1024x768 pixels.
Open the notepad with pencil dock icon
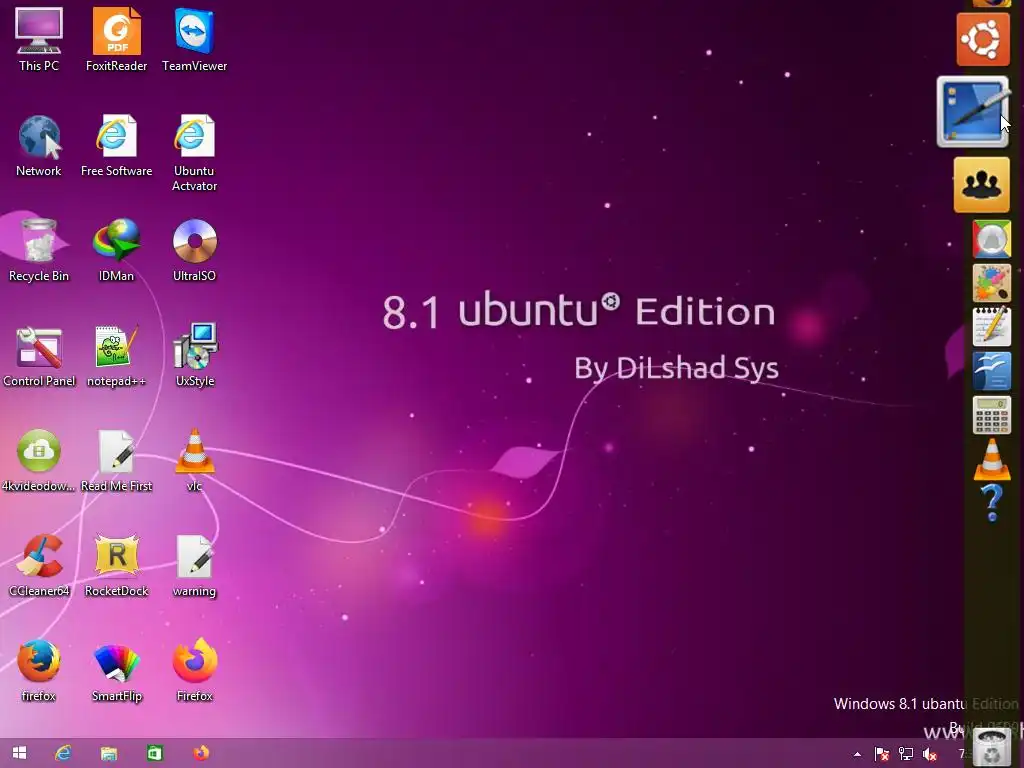[x=991, y=327]
